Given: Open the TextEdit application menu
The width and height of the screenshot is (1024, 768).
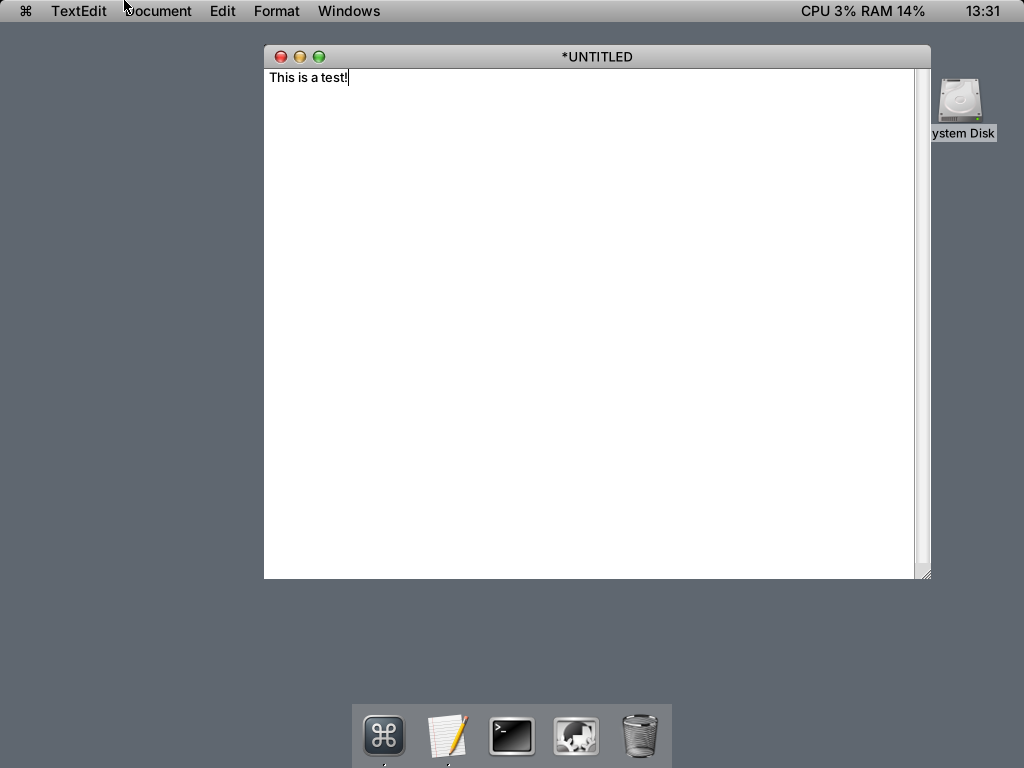Looking at the screenshot, I should coord(79,11).
